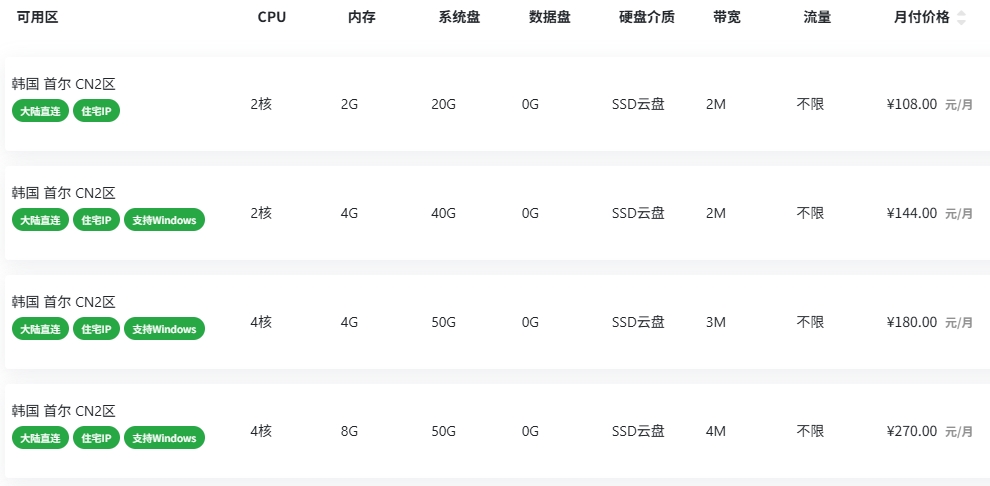
Task: Click the 3M bandwidth value
Action: (715, 322)
